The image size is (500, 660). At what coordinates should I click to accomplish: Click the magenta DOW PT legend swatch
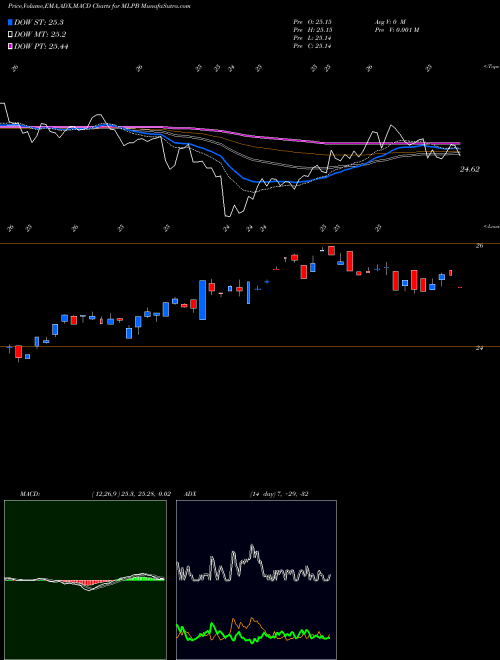[11, 46]
